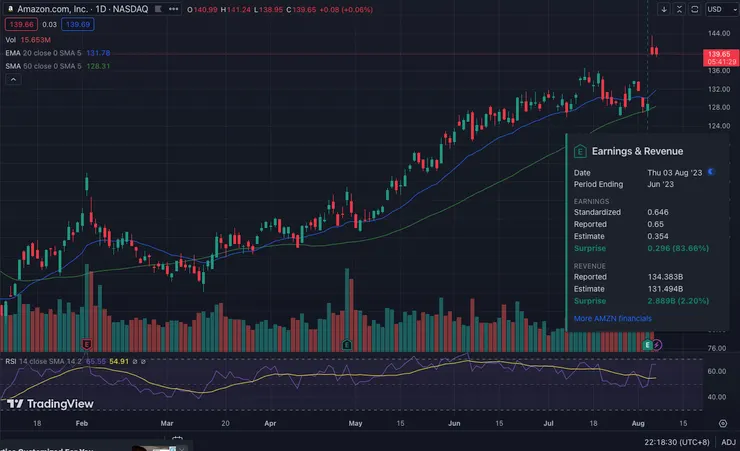Toggle the ADJ adjustment button

point(728,442)
